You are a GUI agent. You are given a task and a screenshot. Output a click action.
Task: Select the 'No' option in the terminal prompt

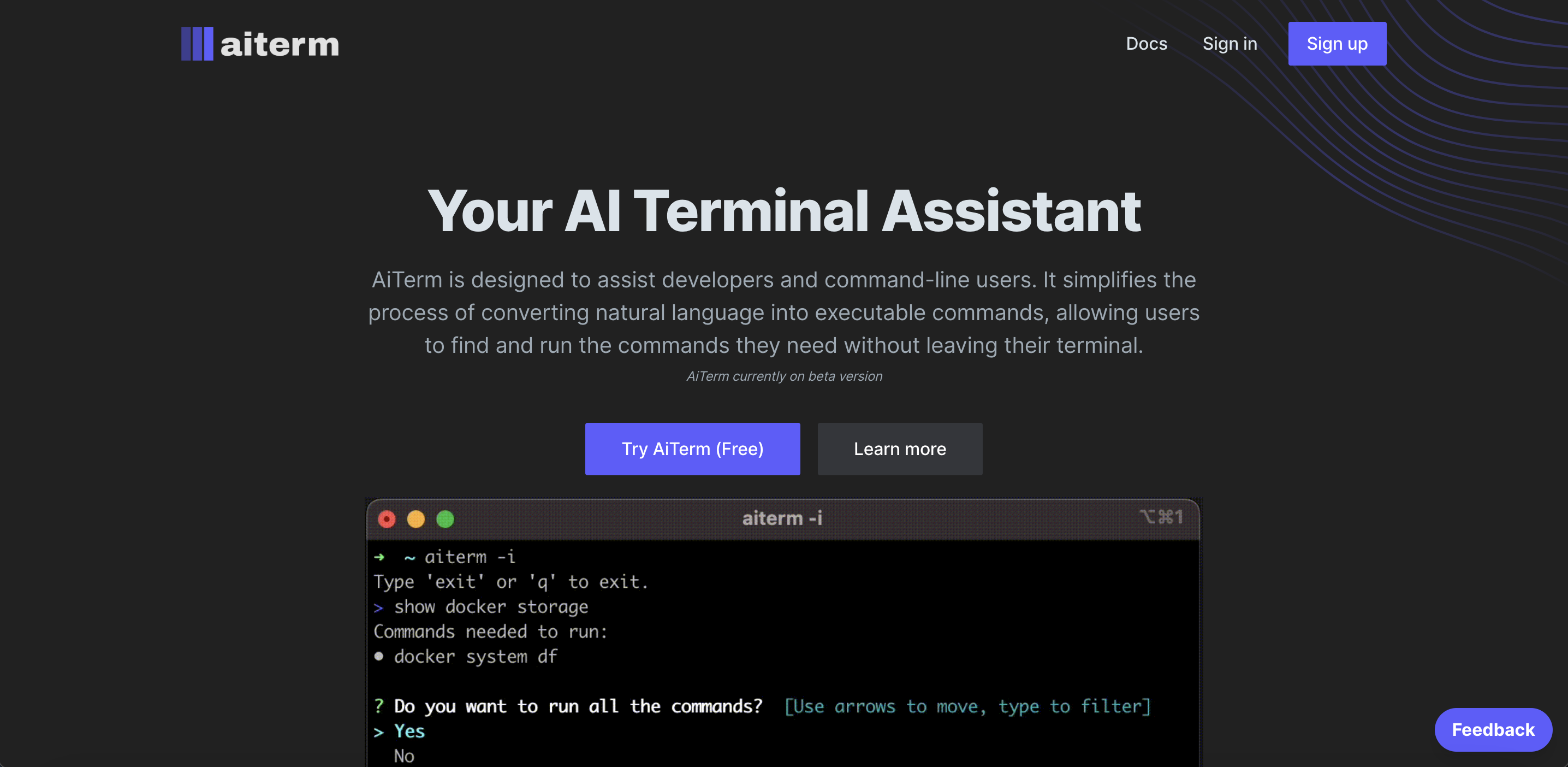coord(403,756)
